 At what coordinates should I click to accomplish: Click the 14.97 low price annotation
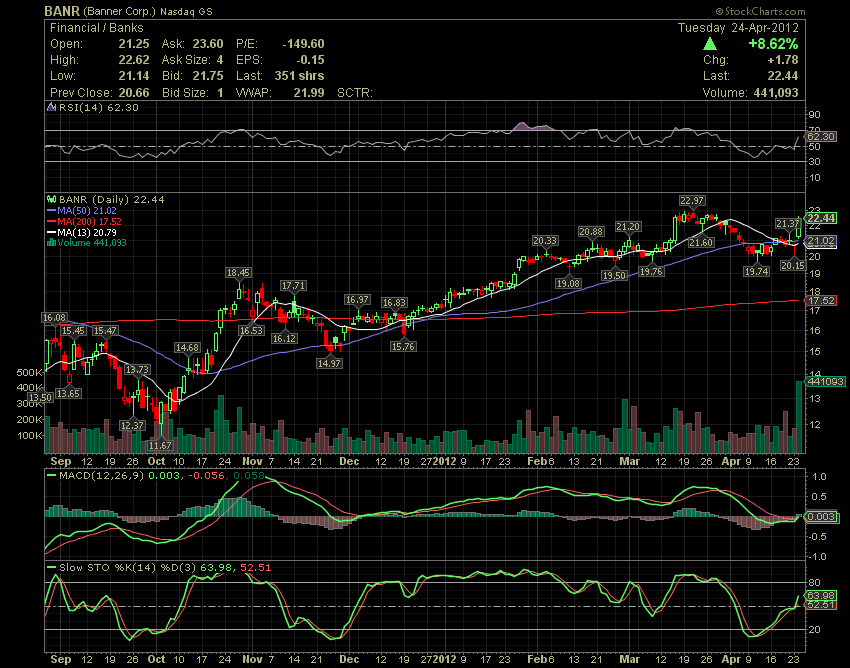click(x=330, y=363)
